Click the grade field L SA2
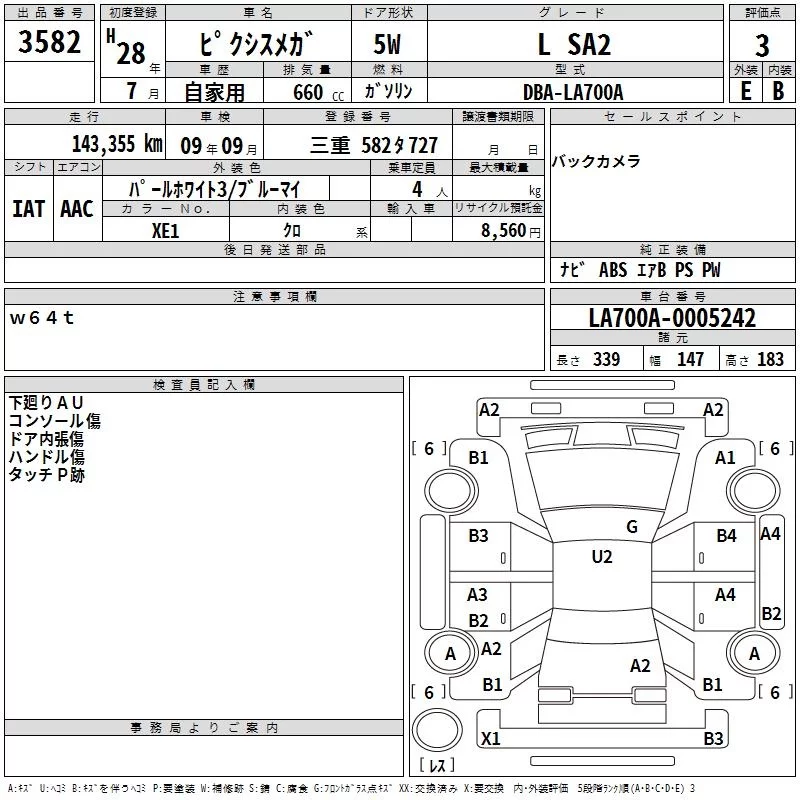 coord(574,44)
